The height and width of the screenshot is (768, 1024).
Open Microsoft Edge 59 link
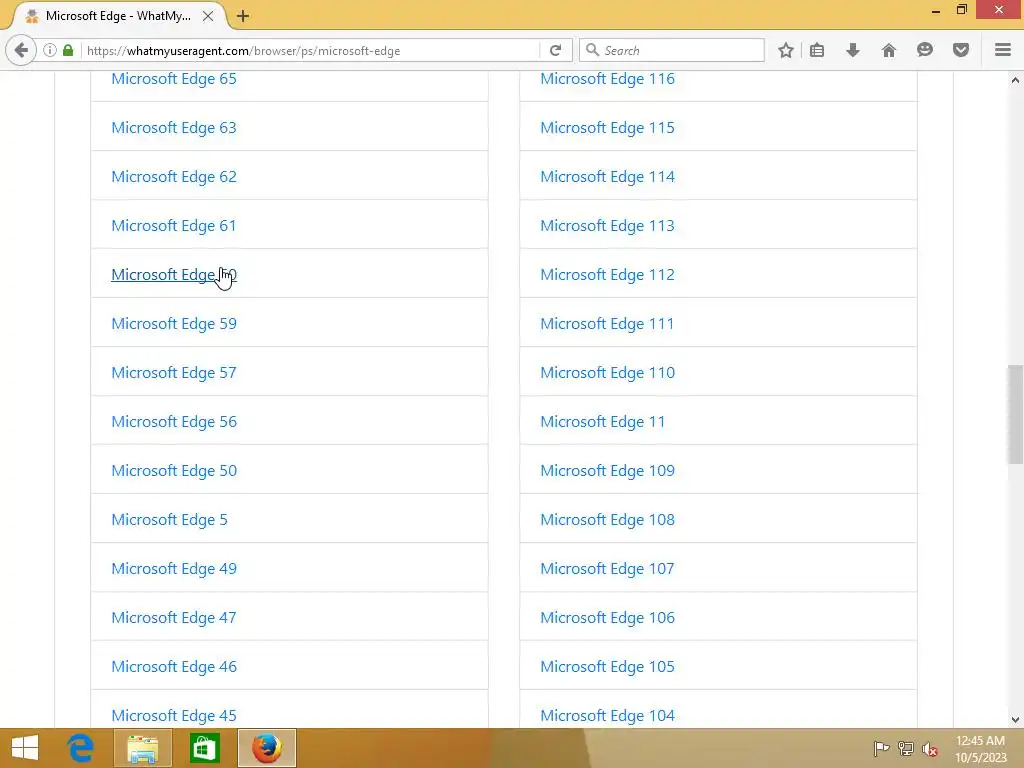[x=174, y=324]
